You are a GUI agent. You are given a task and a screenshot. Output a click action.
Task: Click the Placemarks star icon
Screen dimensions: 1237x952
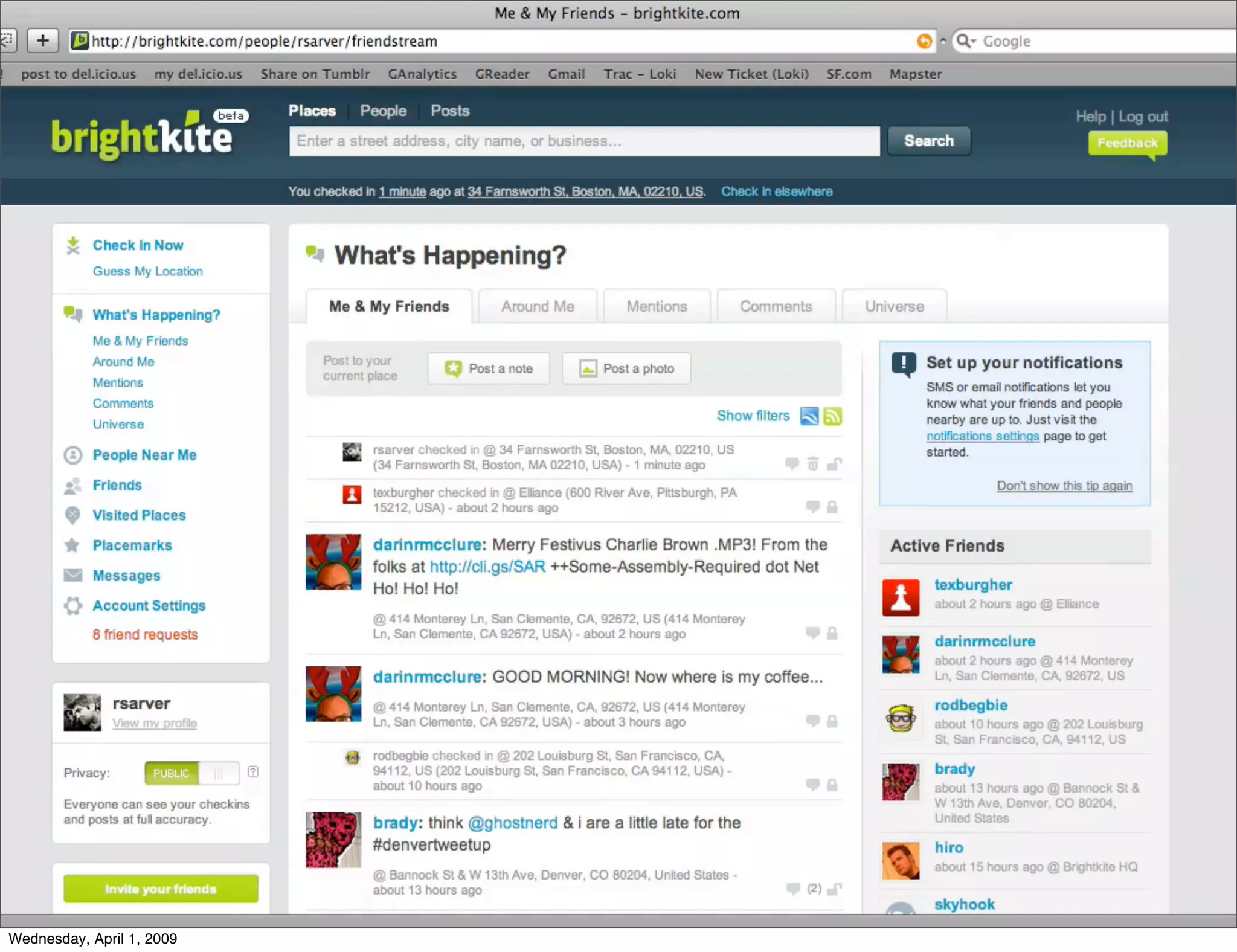[x=72, y=545]
